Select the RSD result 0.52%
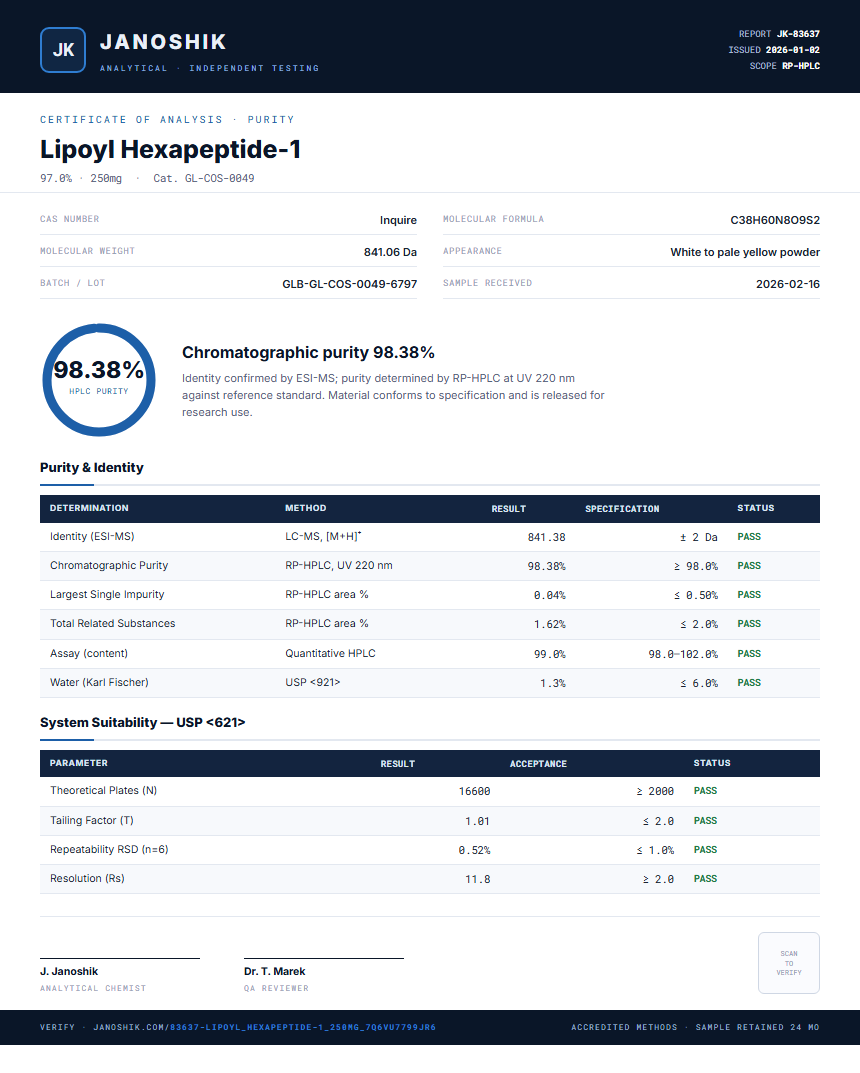The height and width of the screenshot is (1073, 860). [x=474, y=850]
